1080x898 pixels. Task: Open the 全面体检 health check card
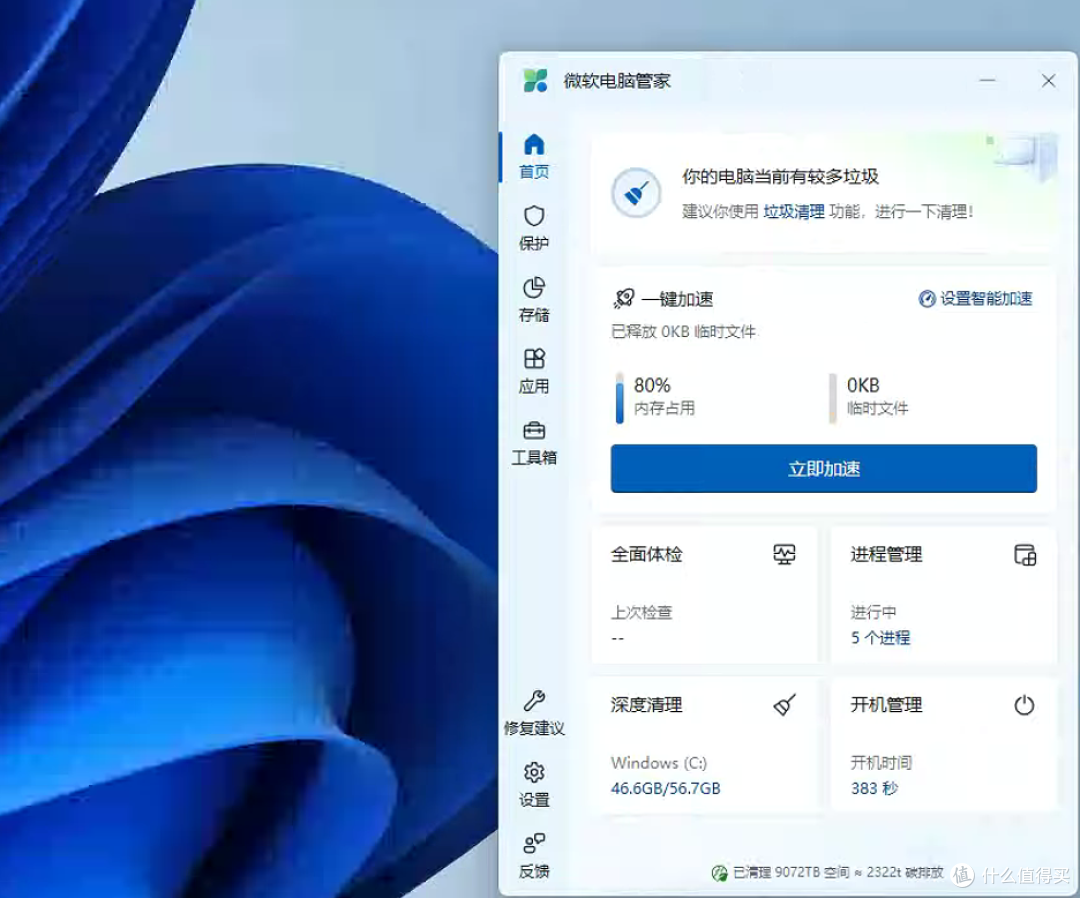pos(705,595)
